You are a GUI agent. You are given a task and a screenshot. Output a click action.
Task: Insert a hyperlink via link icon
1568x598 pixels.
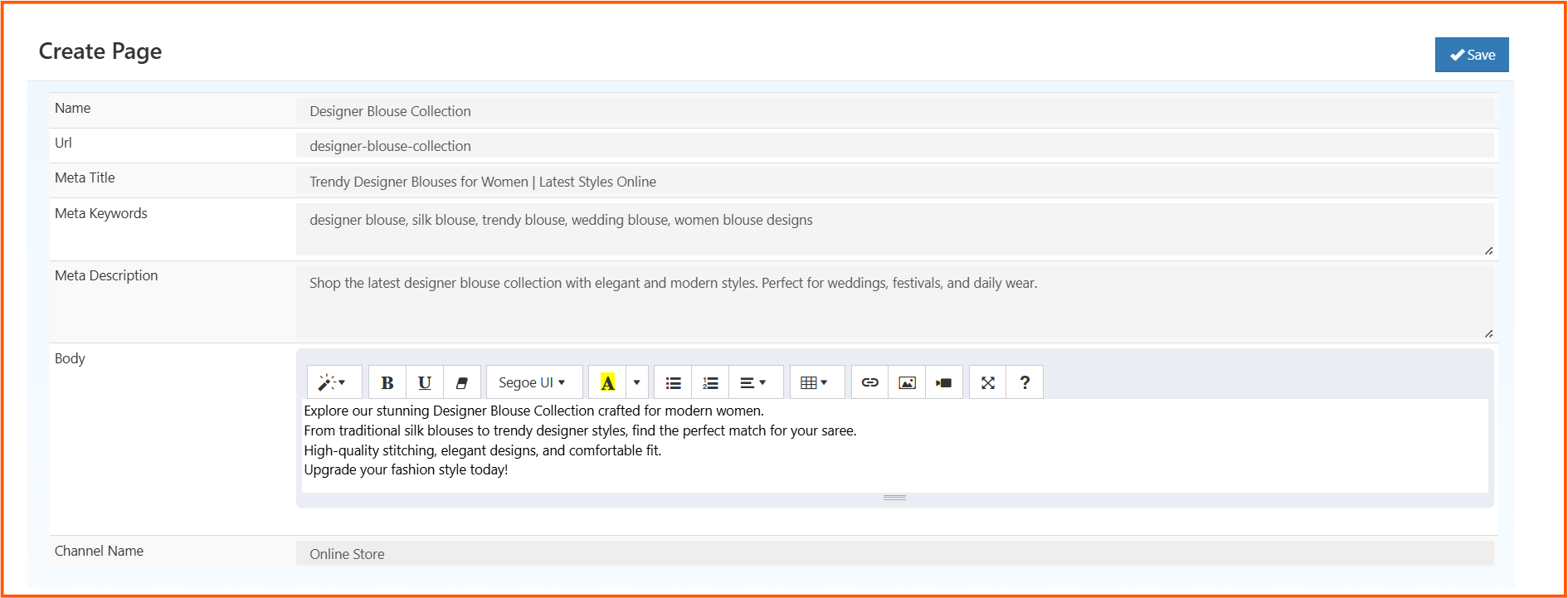[x=869, y=382]
